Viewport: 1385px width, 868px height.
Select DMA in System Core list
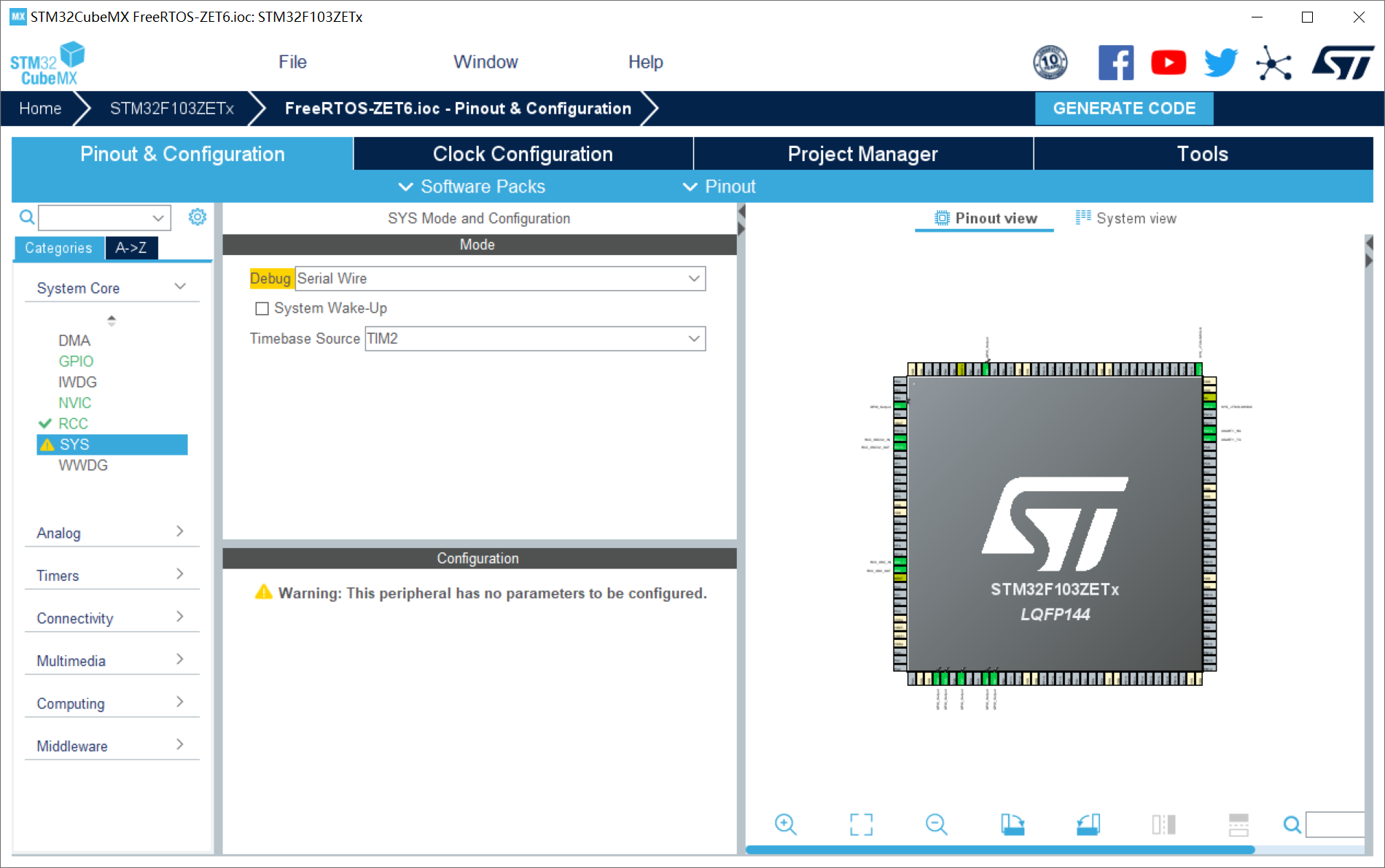tap(74, 340)
